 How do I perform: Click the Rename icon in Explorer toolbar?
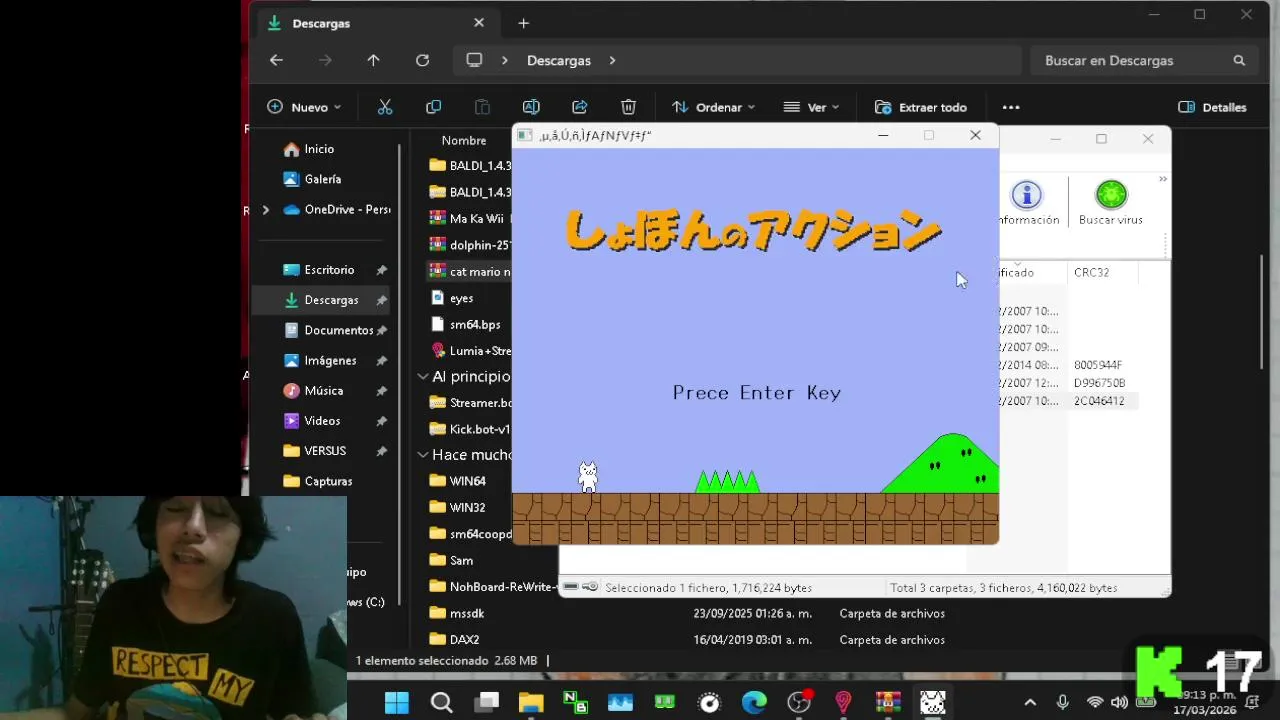(531, 107)
